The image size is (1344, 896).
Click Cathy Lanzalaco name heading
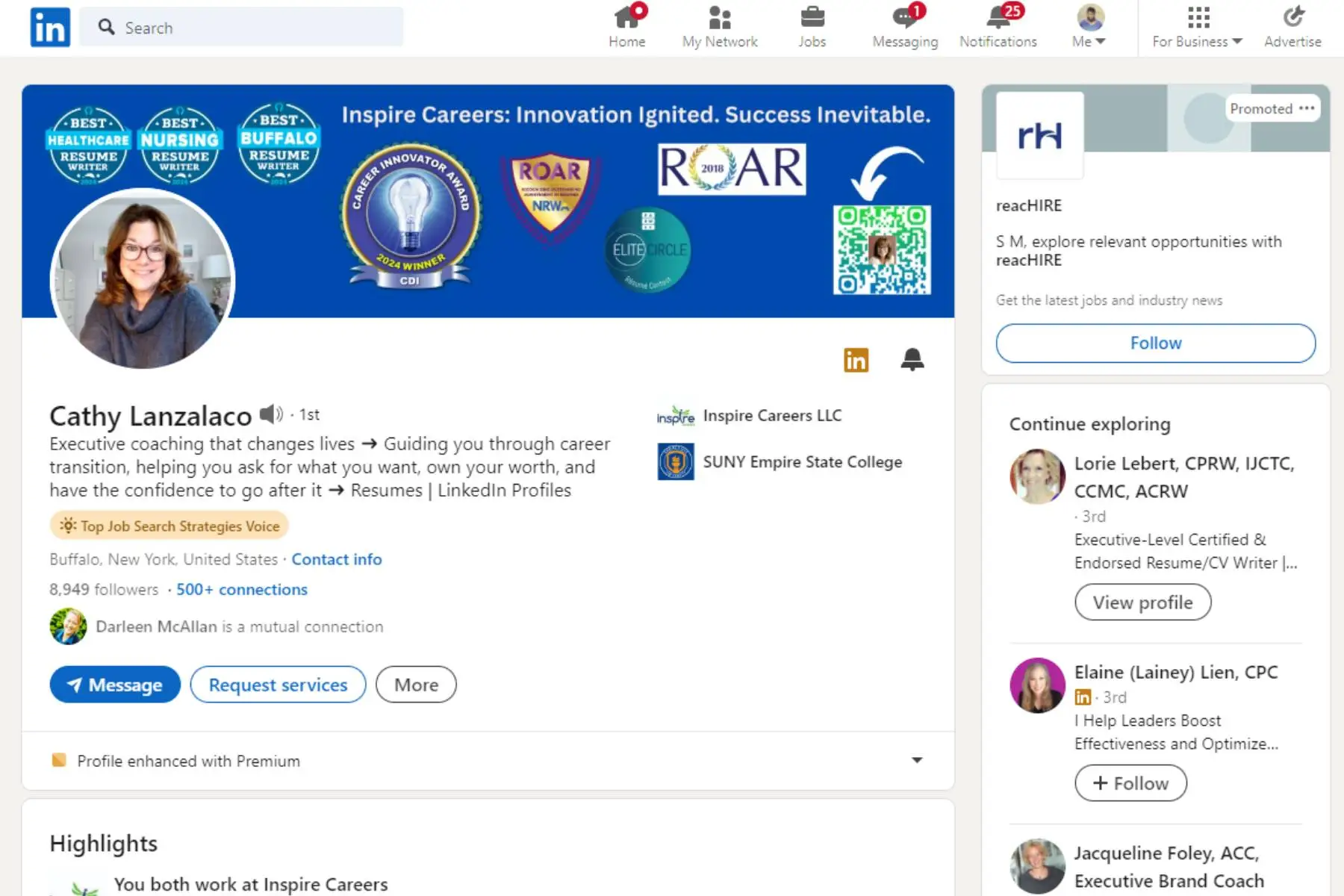click(151, 415)
